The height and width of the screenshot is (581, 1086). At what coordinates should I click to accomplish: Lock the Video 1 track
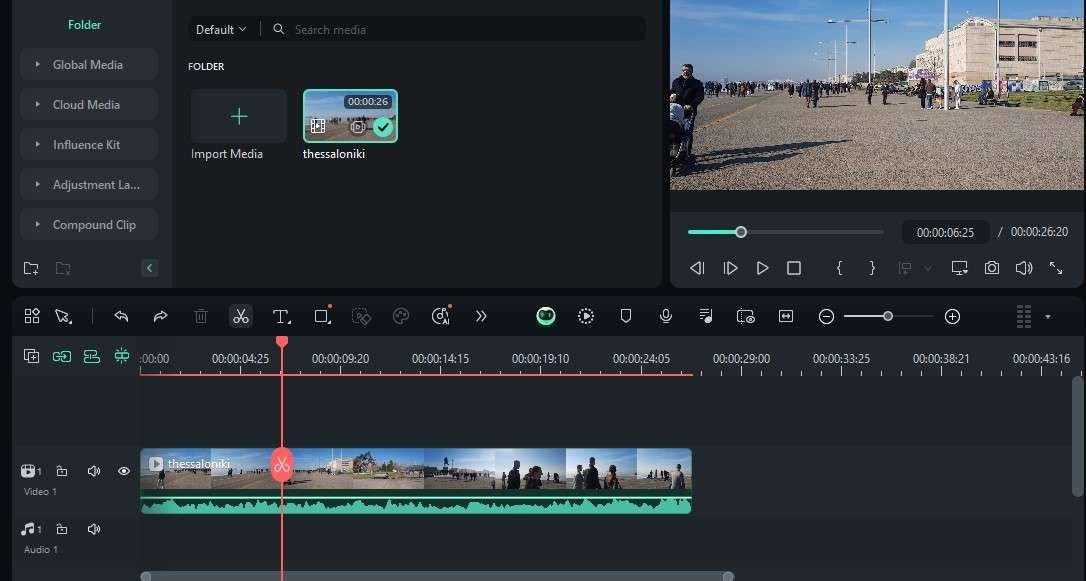click(x=62, y=471)
